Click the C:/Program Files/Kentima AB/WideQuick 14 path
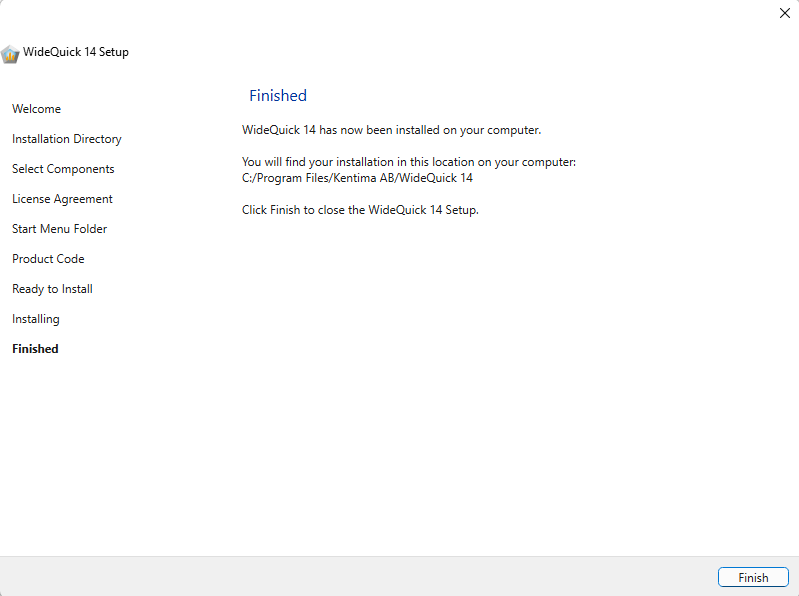This screenshot has width=799, height=596. click(x=357, y=178)
